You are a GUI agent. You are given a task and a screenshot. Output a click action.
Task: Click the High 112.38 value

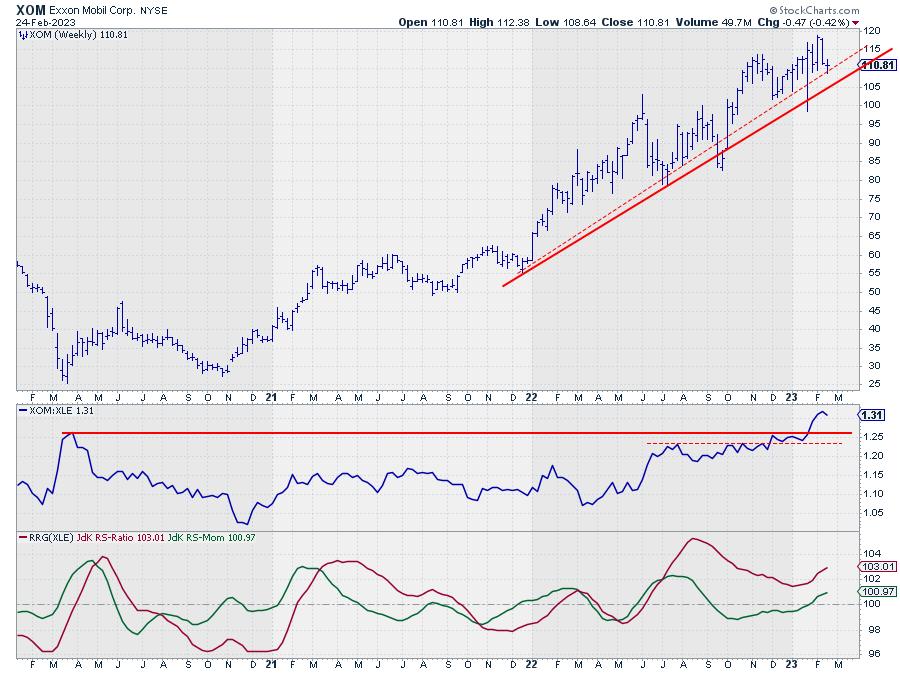click(x=500, y=22)
